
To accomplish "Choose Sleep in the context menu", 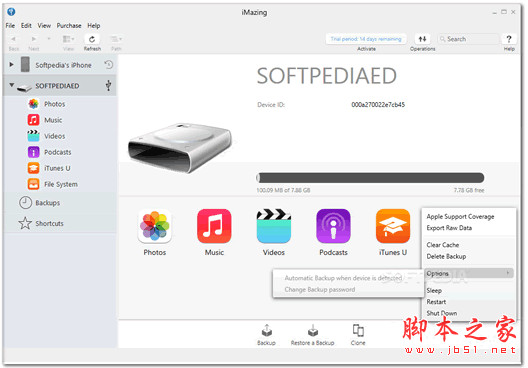I will [x=434, y=290].
